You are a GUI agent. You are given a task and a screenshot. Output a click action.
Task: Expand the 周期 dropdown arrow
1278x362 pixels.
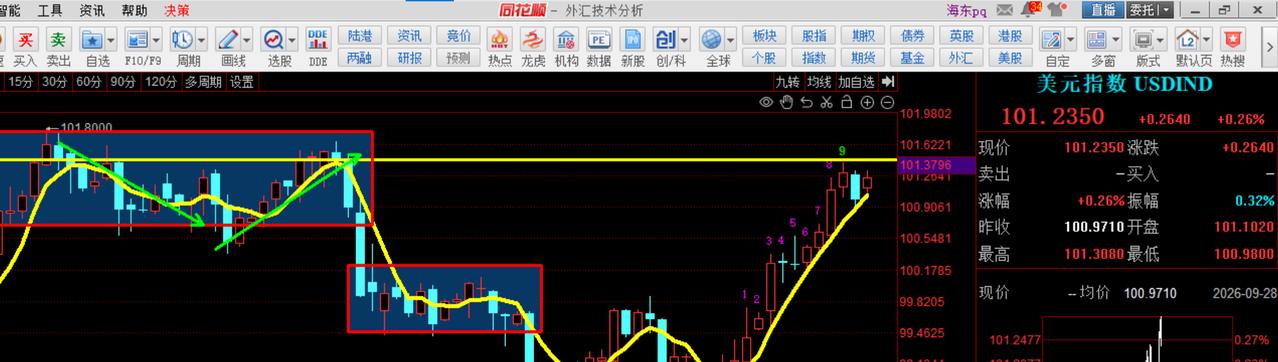pyautogui.click(x=201, y=40)
